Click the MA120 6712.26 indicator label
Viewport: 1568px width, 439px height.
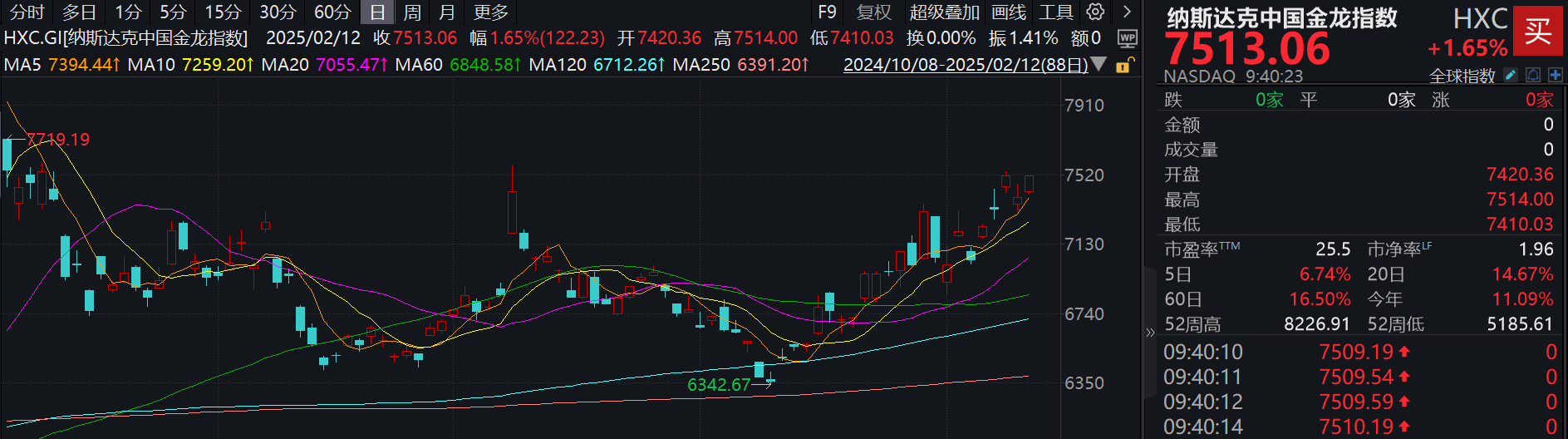pos(597,64)
